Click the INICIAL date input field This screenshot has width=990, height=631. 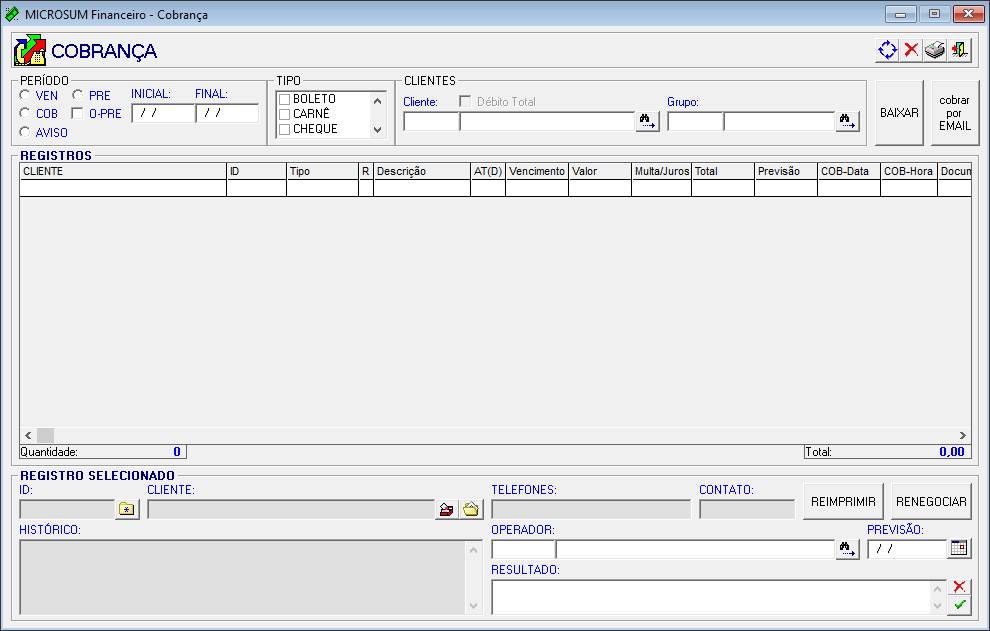coord(162,113)
